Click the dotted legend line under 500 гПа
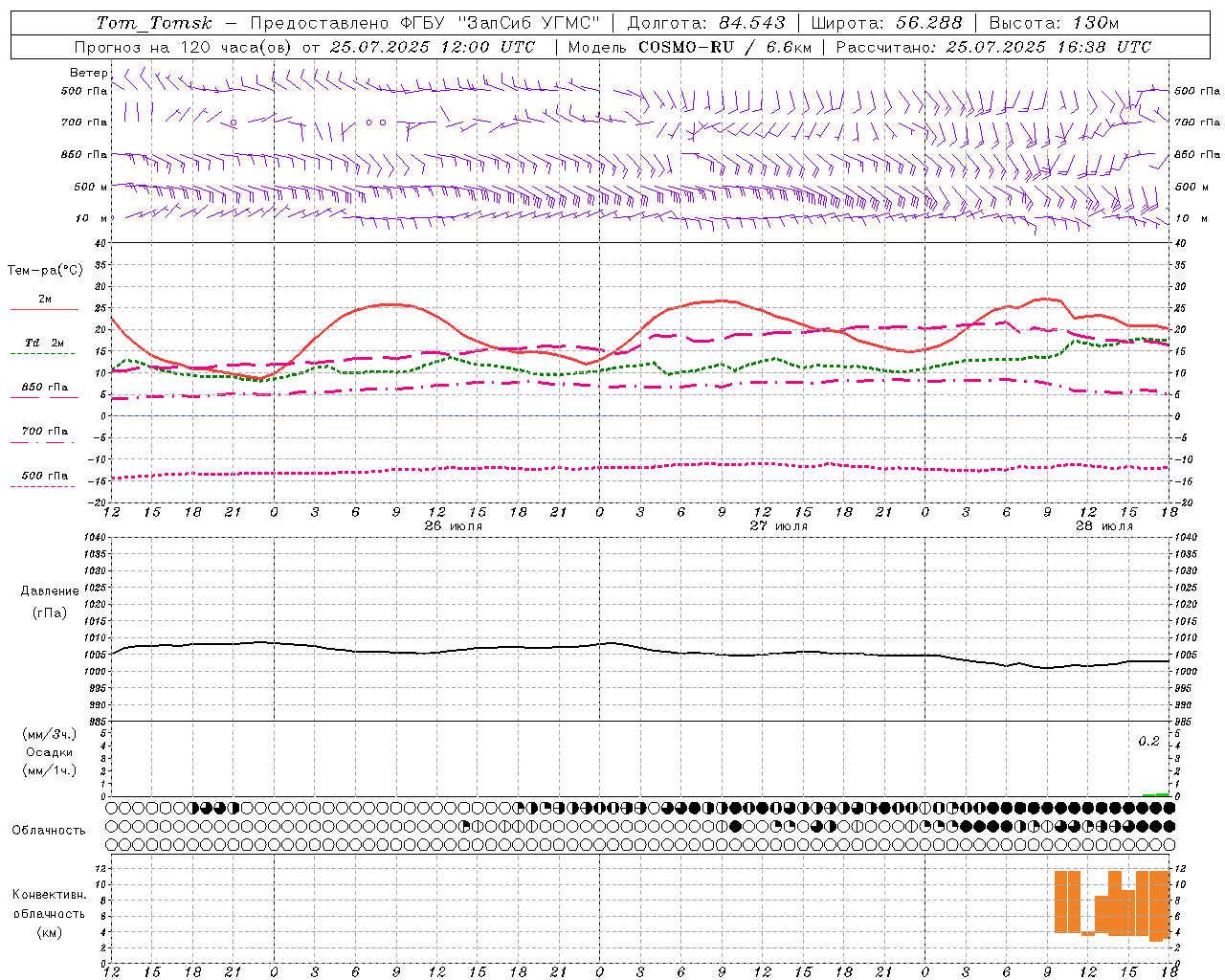This screenshot has height=980, width=1225. (x=42, y=487)
